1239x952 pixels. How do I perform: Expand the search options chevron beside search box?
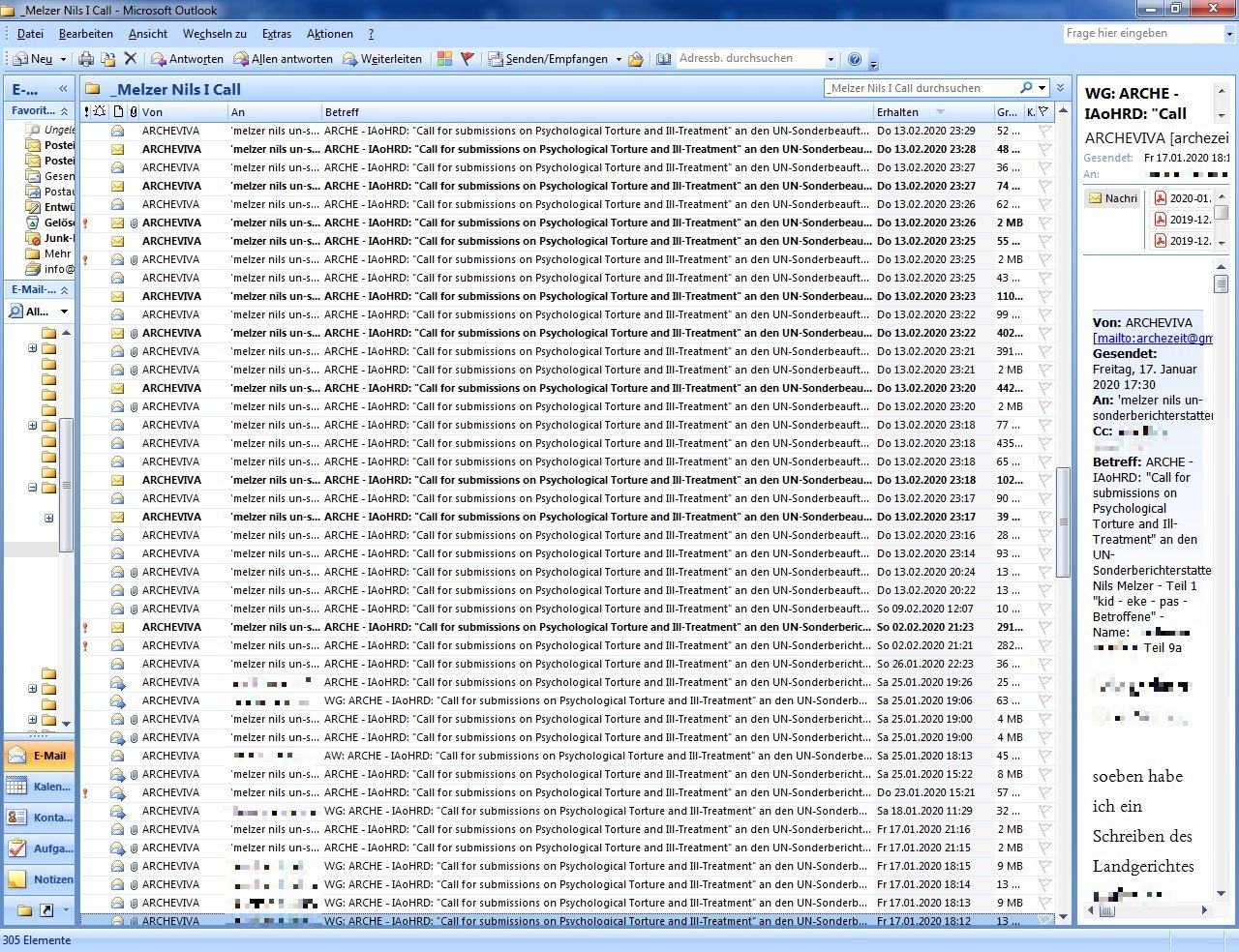pos(1061,88)
